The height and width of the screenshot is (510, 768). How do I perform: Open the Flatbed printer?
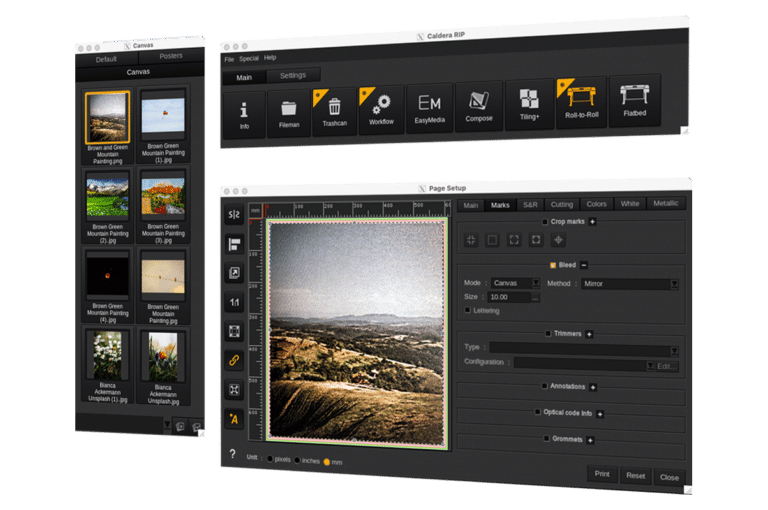click(634, 98)
